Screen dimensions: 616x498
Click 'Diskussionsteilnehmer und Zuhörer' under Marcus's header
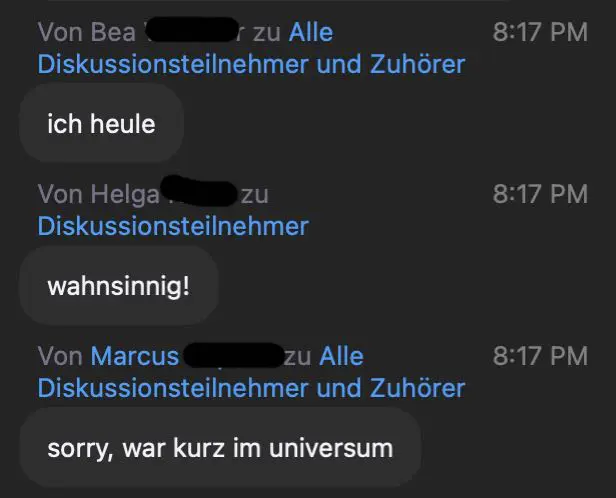[251, 388]
